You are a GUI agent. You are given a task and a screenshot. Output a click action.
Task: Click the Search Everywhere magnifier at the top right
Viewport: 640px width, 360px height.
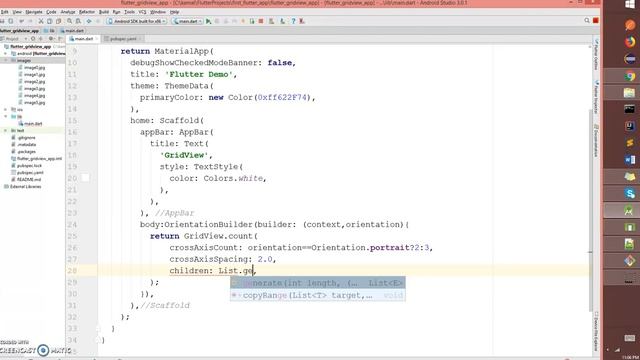coord(587,21)
